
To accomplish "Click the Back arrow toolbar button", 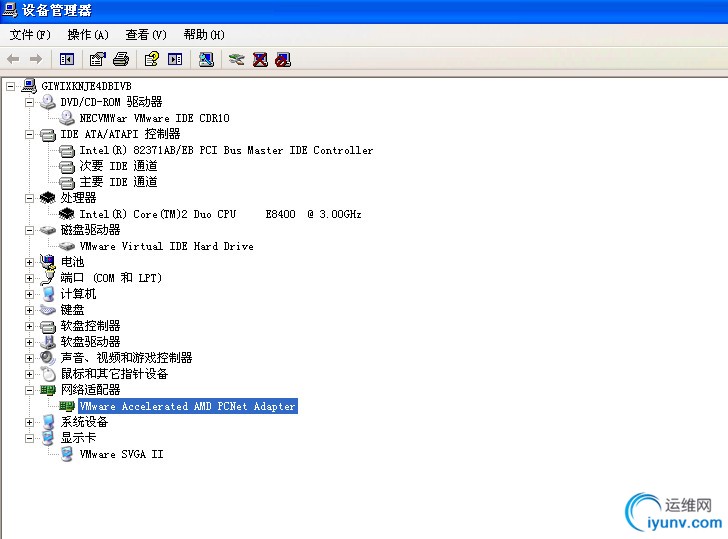I will 13,59.
